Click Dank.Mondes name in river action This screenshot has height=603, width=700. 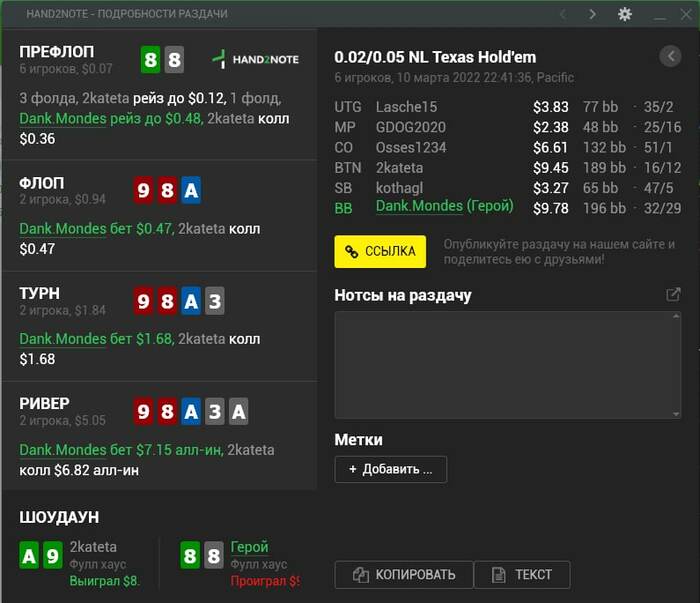point(63,449)
